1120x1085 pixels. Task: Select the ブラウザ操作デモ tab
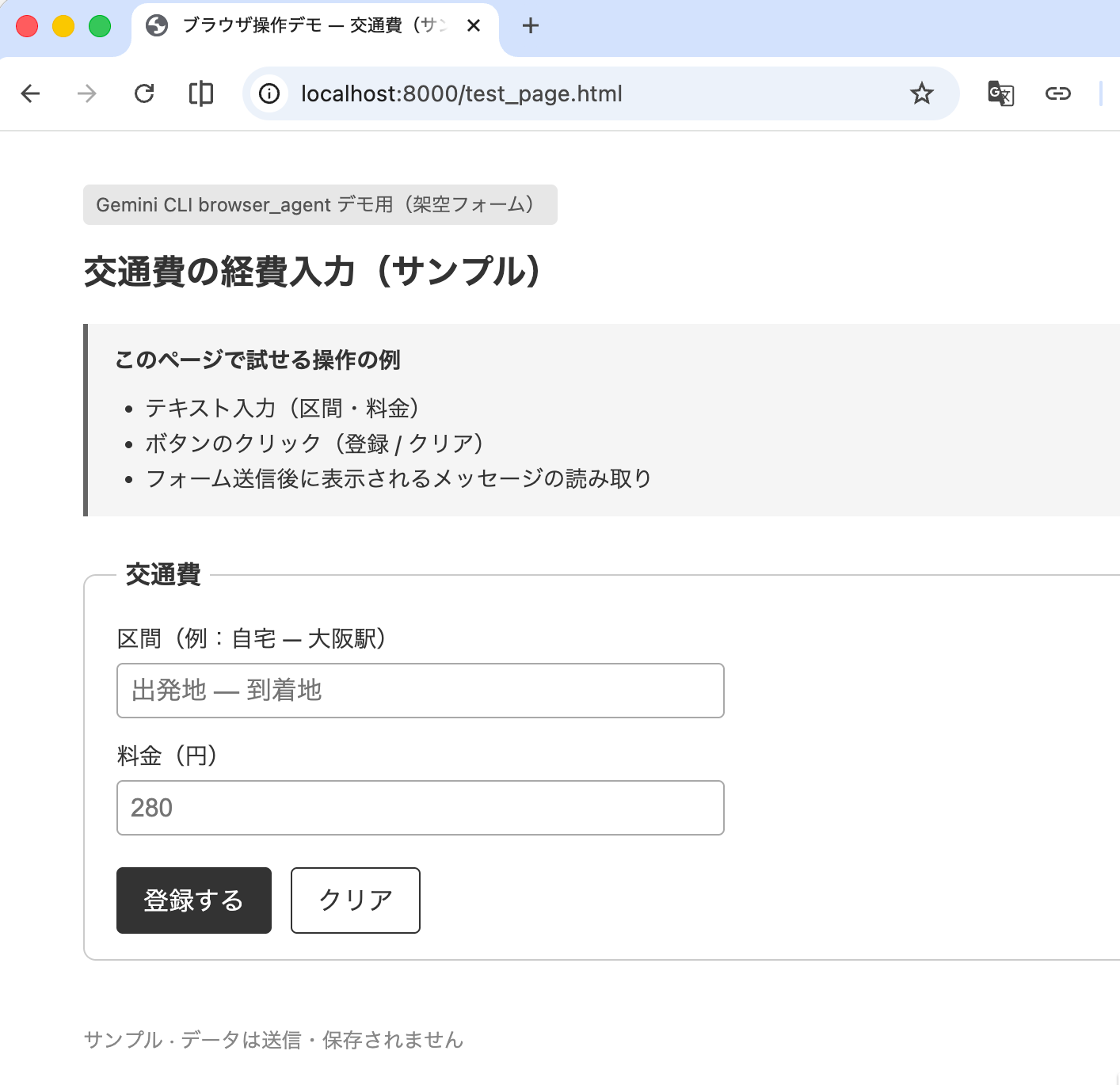click(309, 26)
